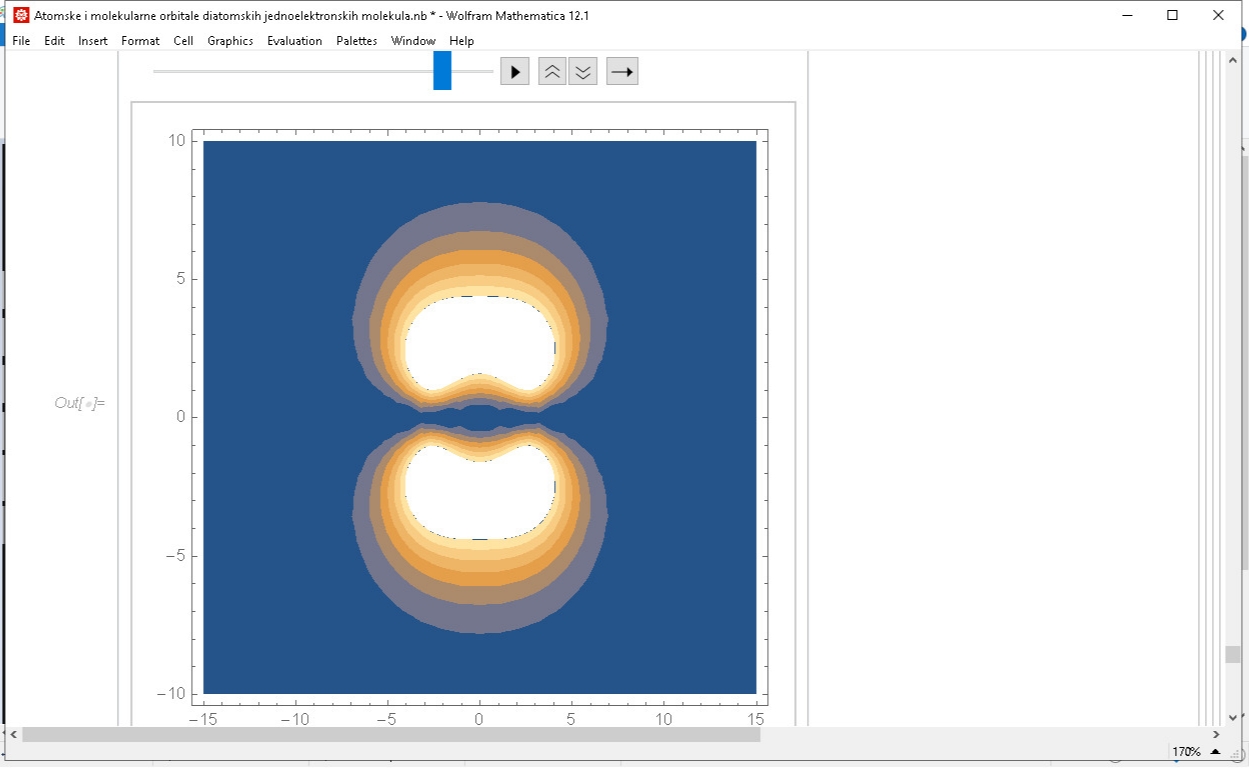
Task: Open the File menu
Action: pyautogui.click(x=21, y=41)
